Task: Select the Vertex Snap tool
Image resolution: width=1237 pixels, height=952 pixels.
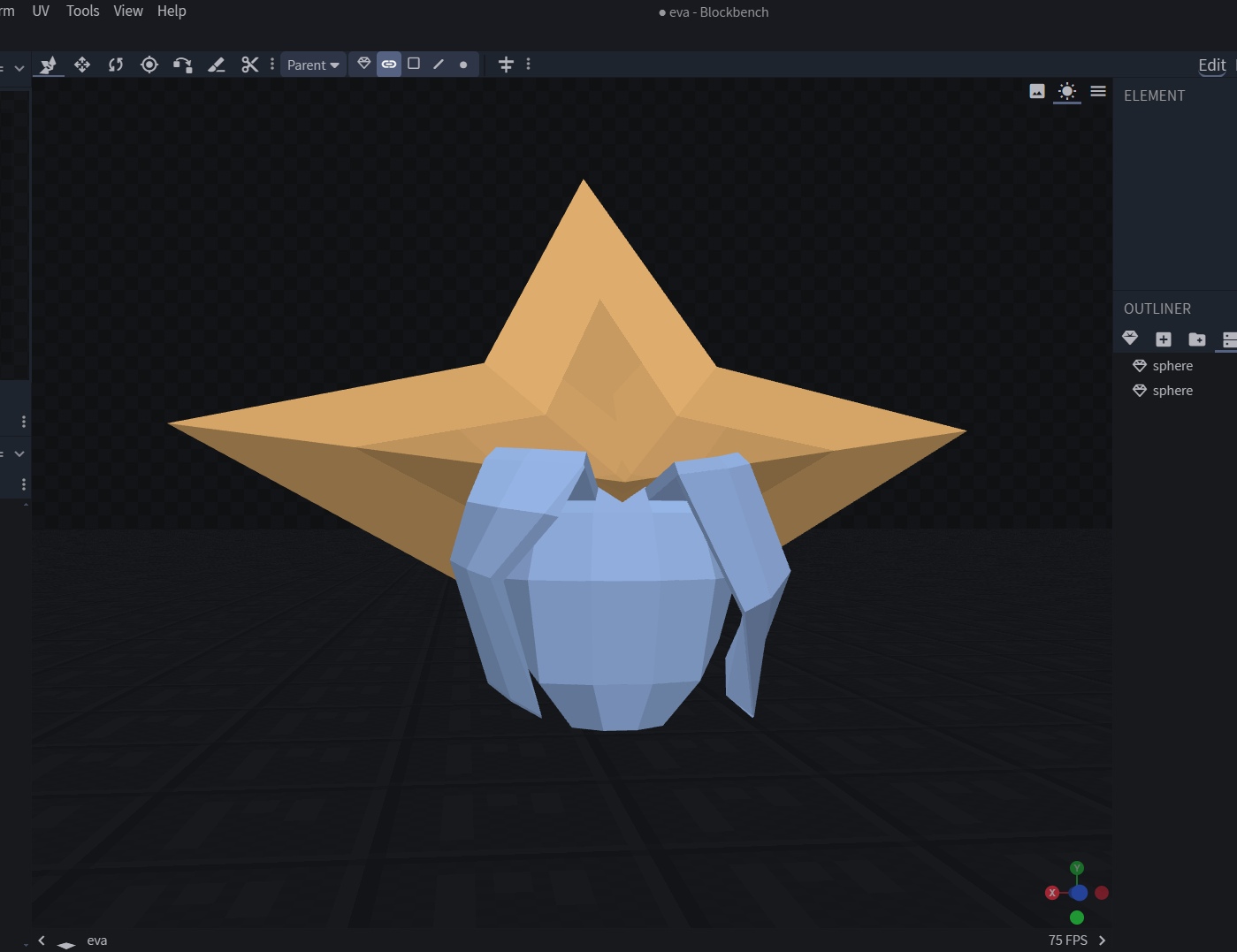Action: pyautogui.click(x=183, y=65)
